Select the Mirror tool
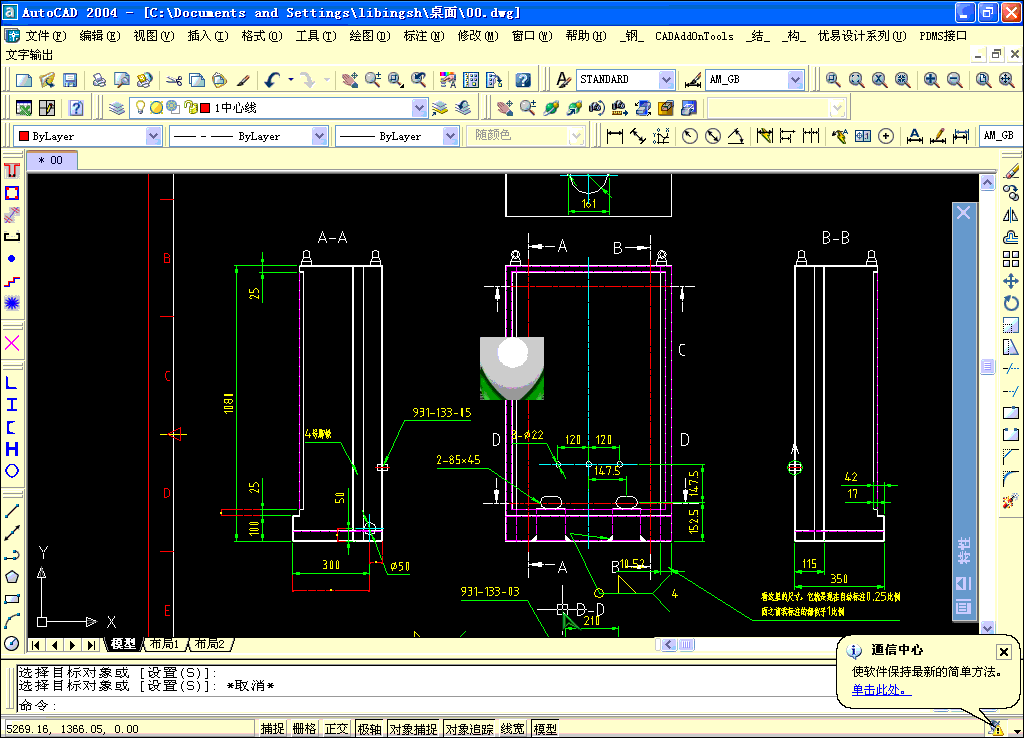The image size is (1024, 738). coord(1011,215)
